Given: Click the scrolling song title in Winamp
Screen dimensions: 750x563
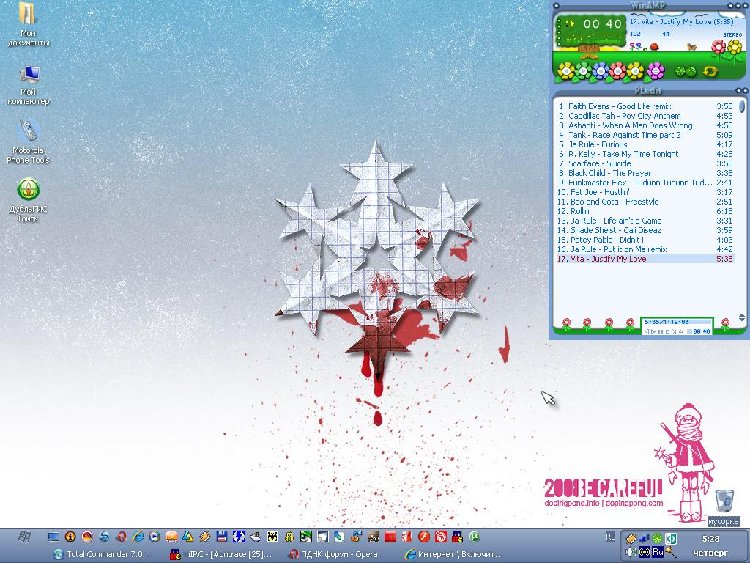Looking at the screenshot, I should (x=682, y=22).
